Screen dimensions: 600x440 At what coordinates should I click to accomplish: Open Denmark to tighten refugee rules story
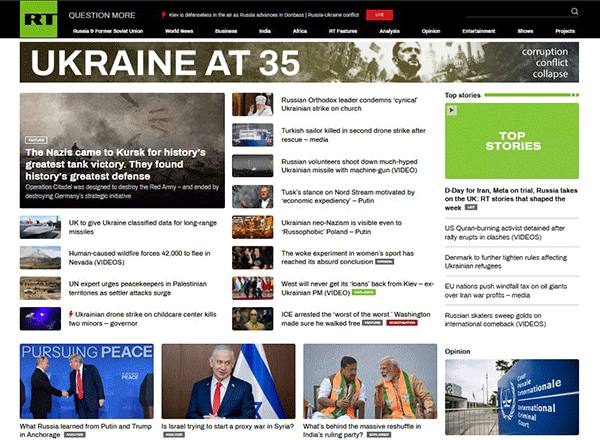click(506, 262)
